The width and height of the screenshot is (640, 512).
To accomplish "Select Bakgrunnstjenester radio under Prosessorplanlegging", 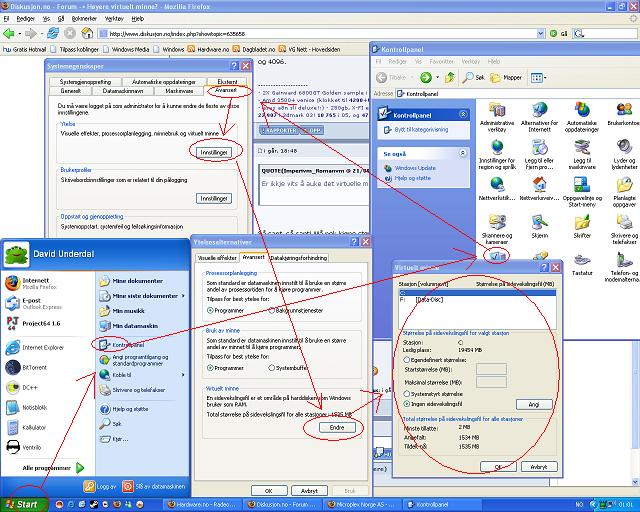I will (x=272, y=311).
